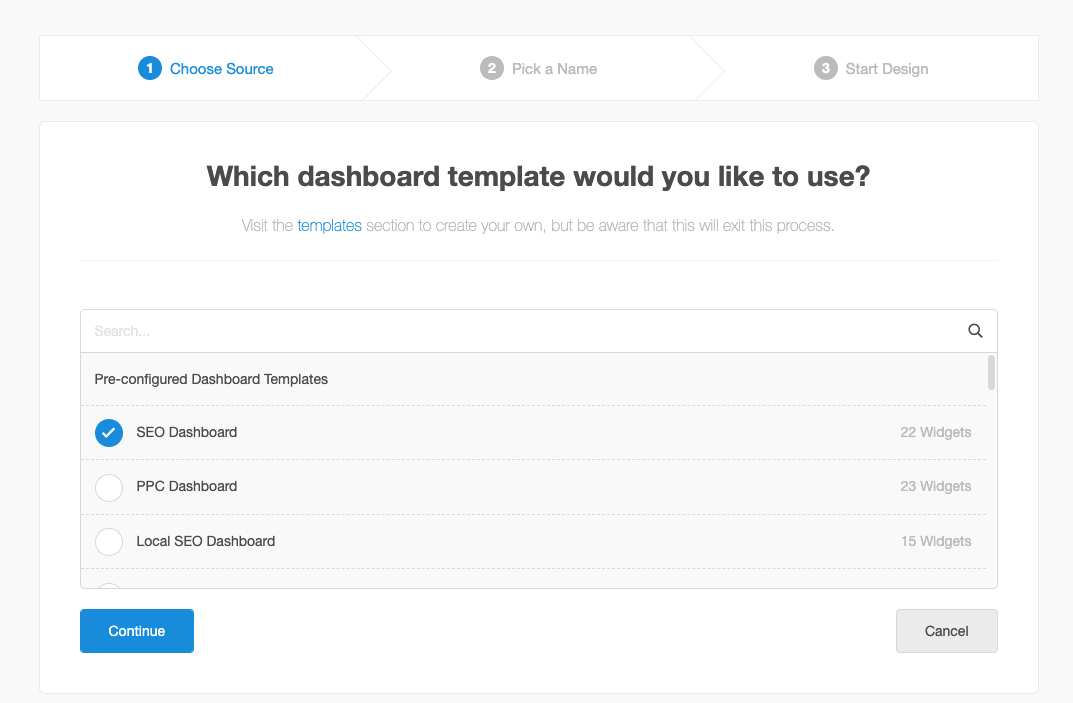Open the templates section link

tap(329, 225)
